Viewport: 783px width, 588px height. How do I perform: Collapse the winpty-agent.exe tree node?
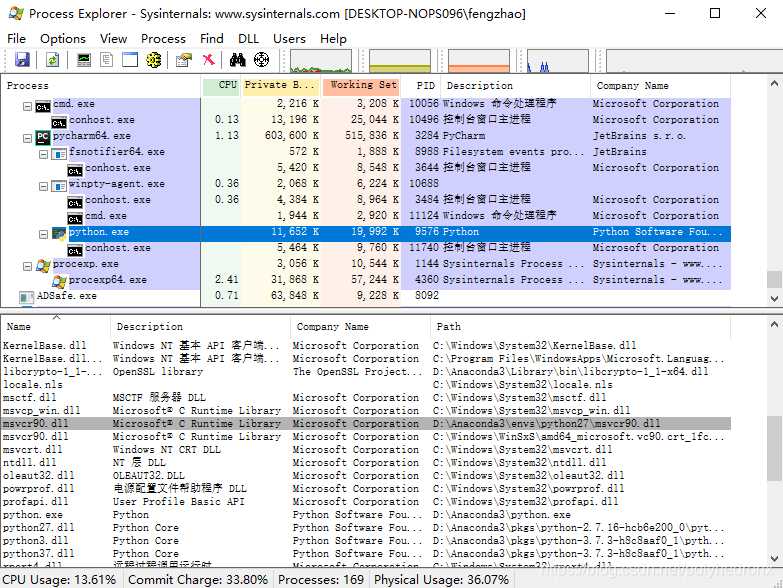tap(43, 186)
